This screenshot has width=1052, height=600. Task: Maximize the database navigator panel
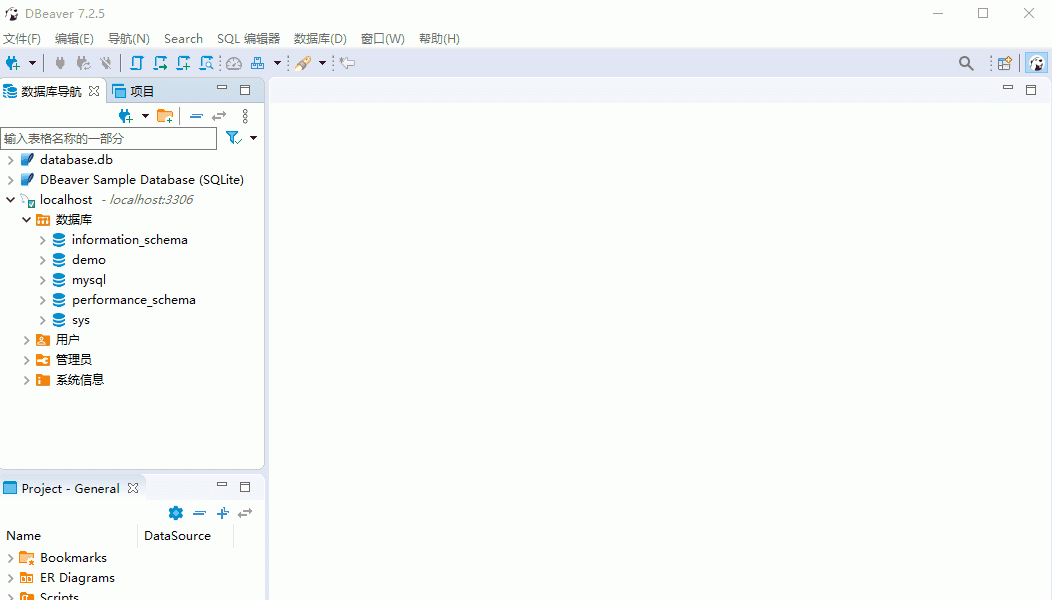245,90
